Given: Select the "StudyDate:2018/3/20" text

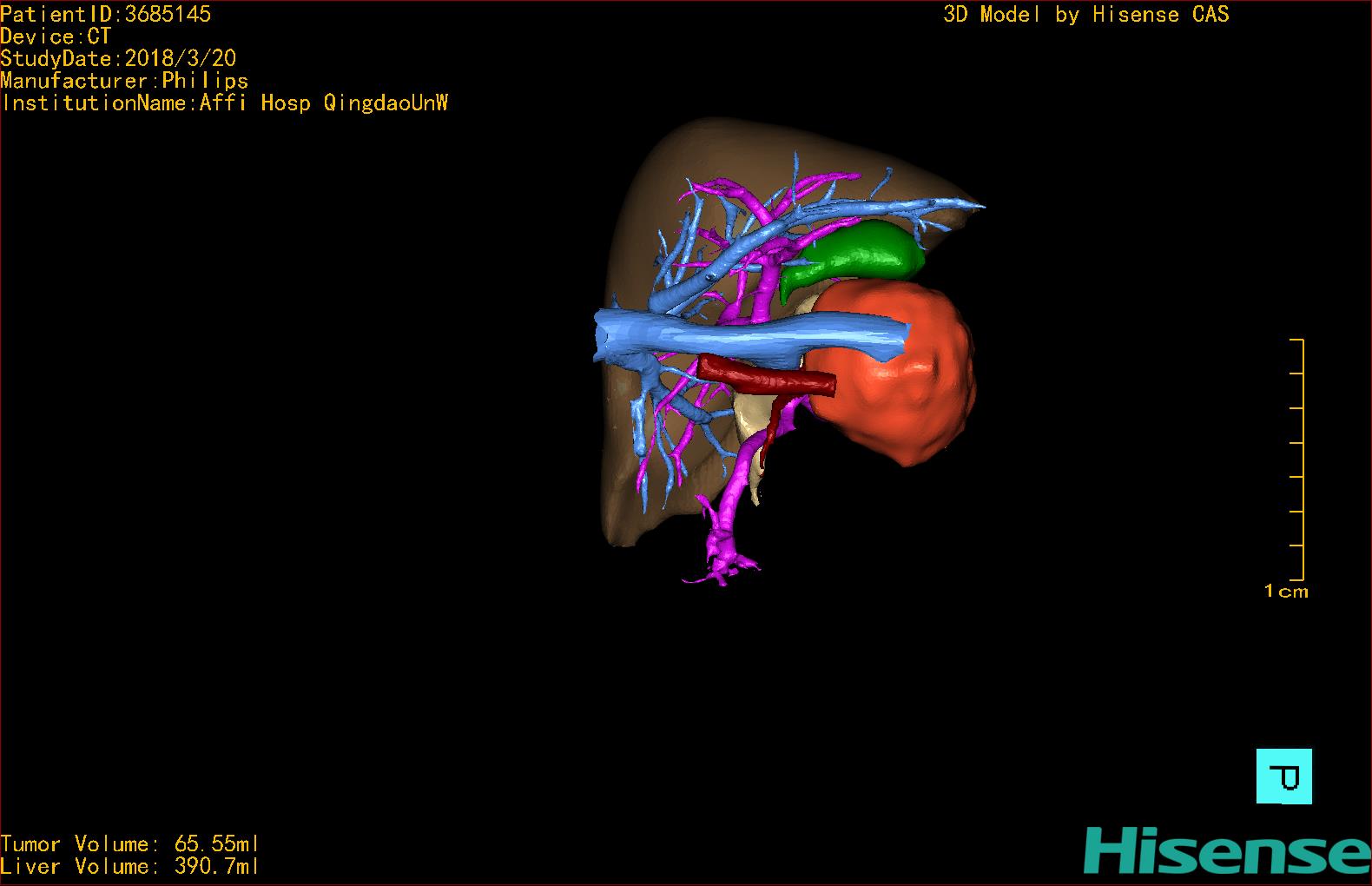Looking at the screenshot, I should point(118,58).
